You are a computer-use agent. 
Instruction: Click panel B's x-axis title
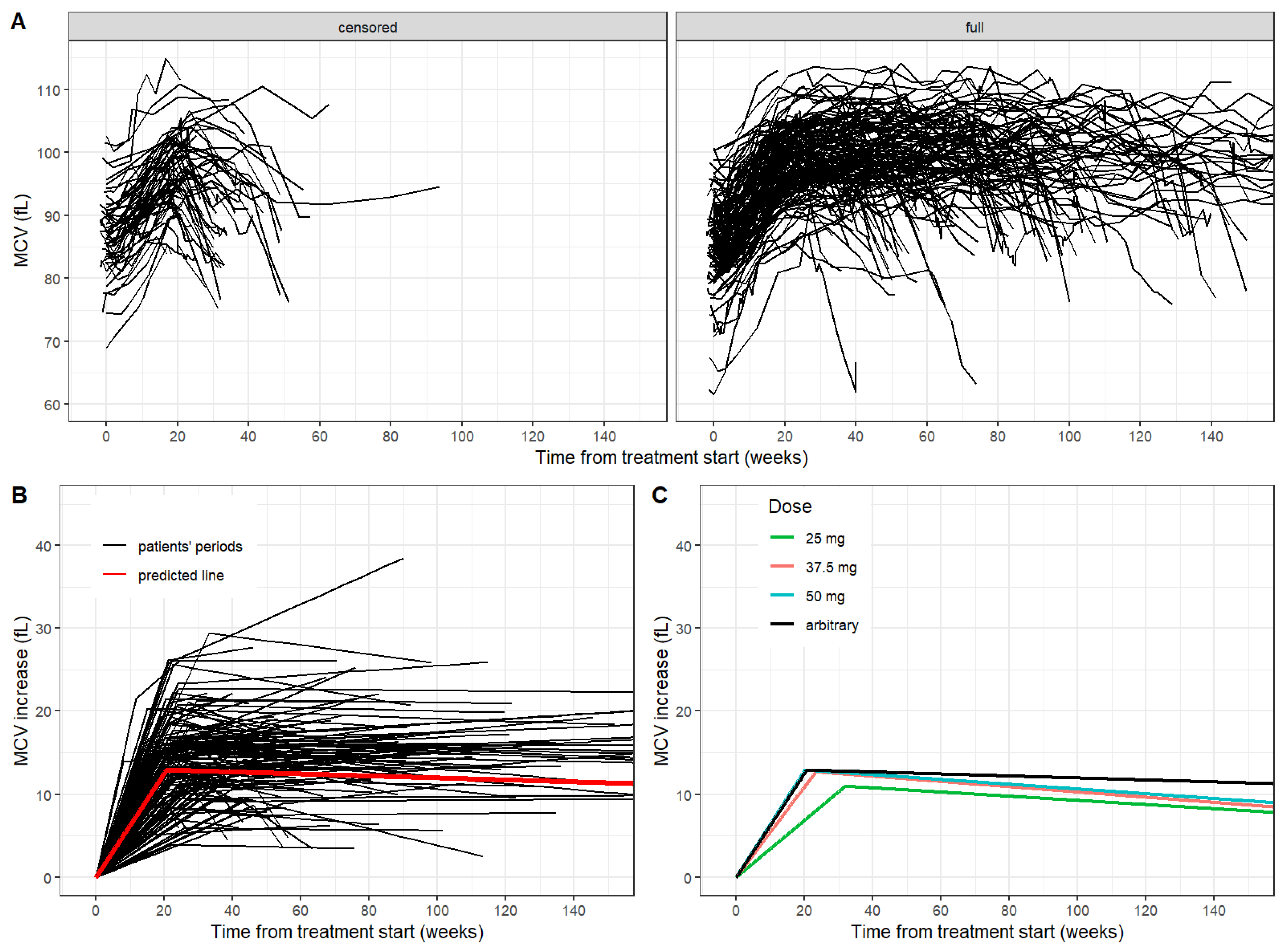[x=347, y=932]
